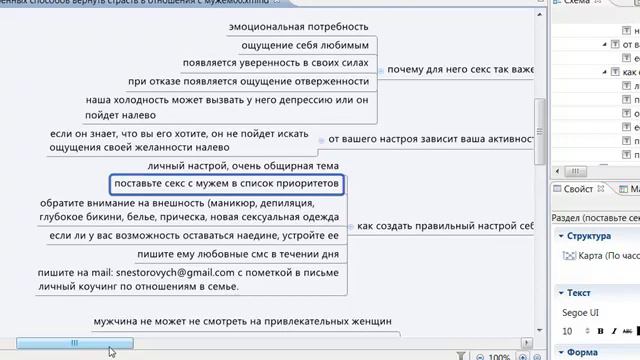The height and width of the screenshot is (360, 640).
Task: Click the canvas vertical scrollbar up arrow
Action: click(x=540, y=15)
